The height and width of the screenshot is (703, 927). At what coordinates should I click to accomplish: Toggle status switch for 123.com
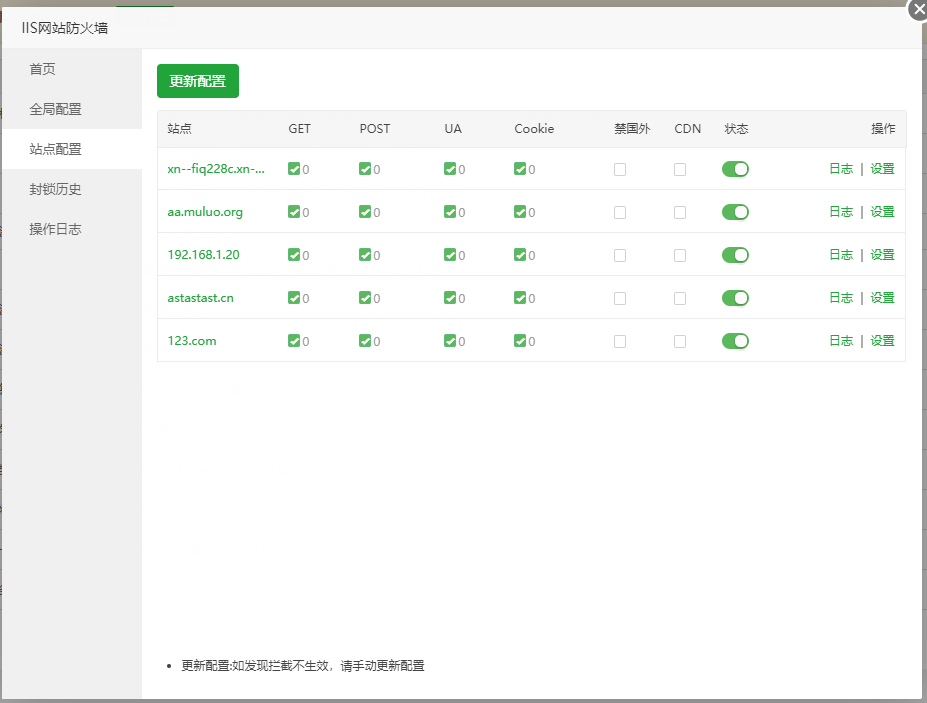[735, 341]
